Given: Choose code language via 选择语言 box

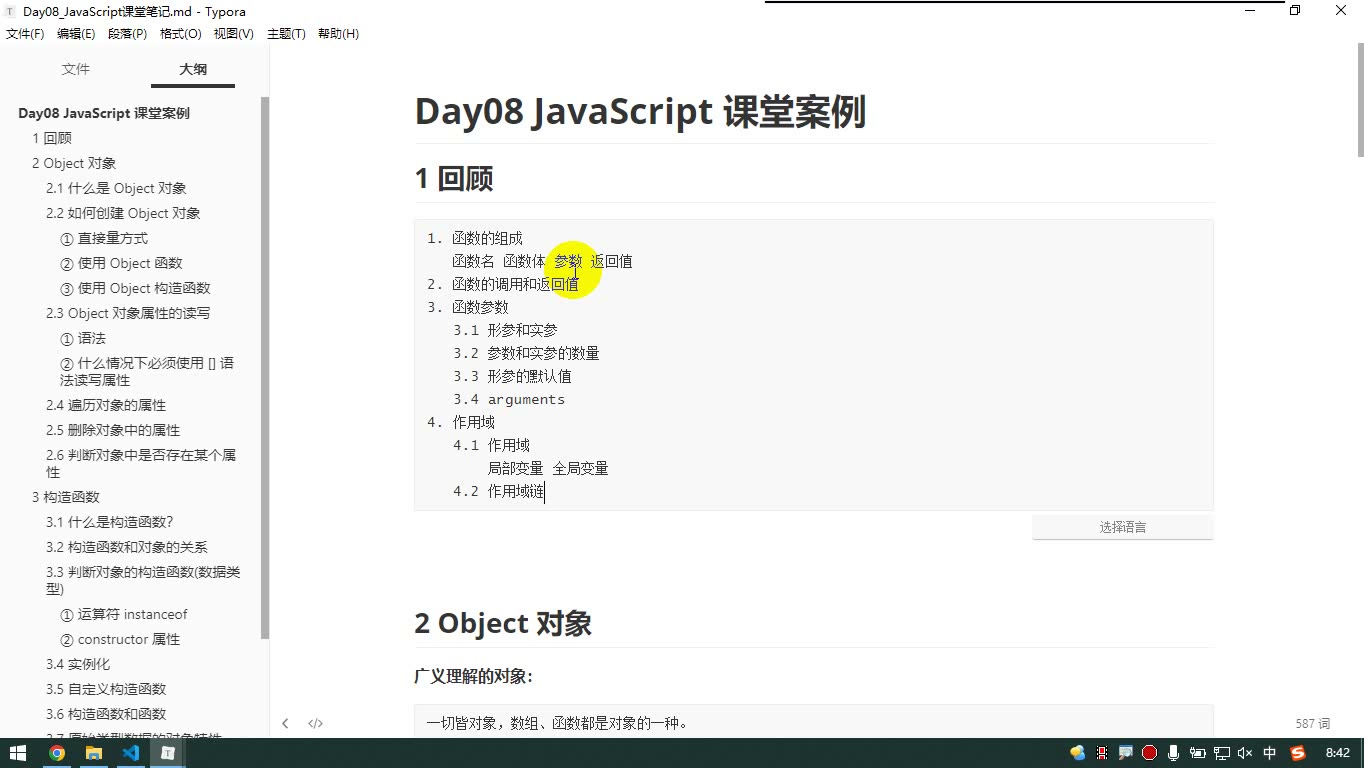Looking at the screenshot, I should 1122,527.
